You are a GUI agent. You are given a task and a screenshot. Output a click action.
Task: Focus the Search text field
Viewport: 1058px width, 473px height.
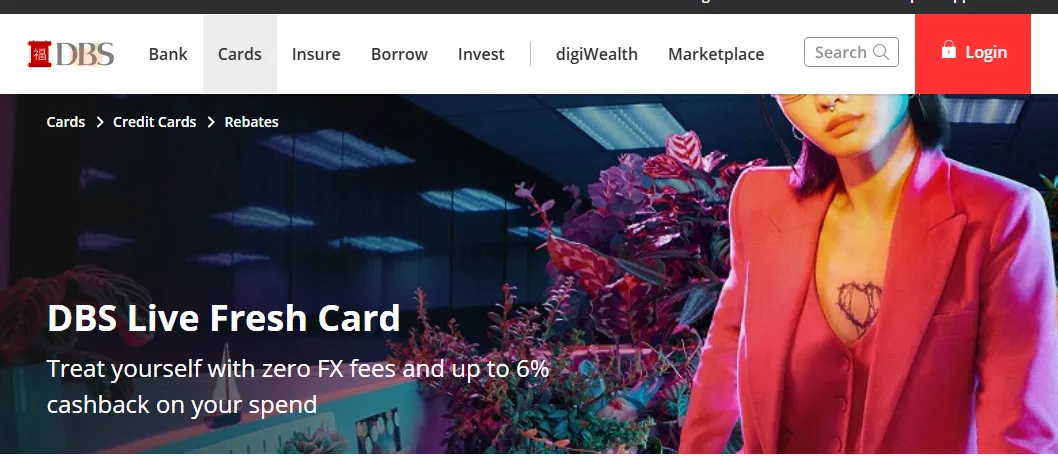851,52
